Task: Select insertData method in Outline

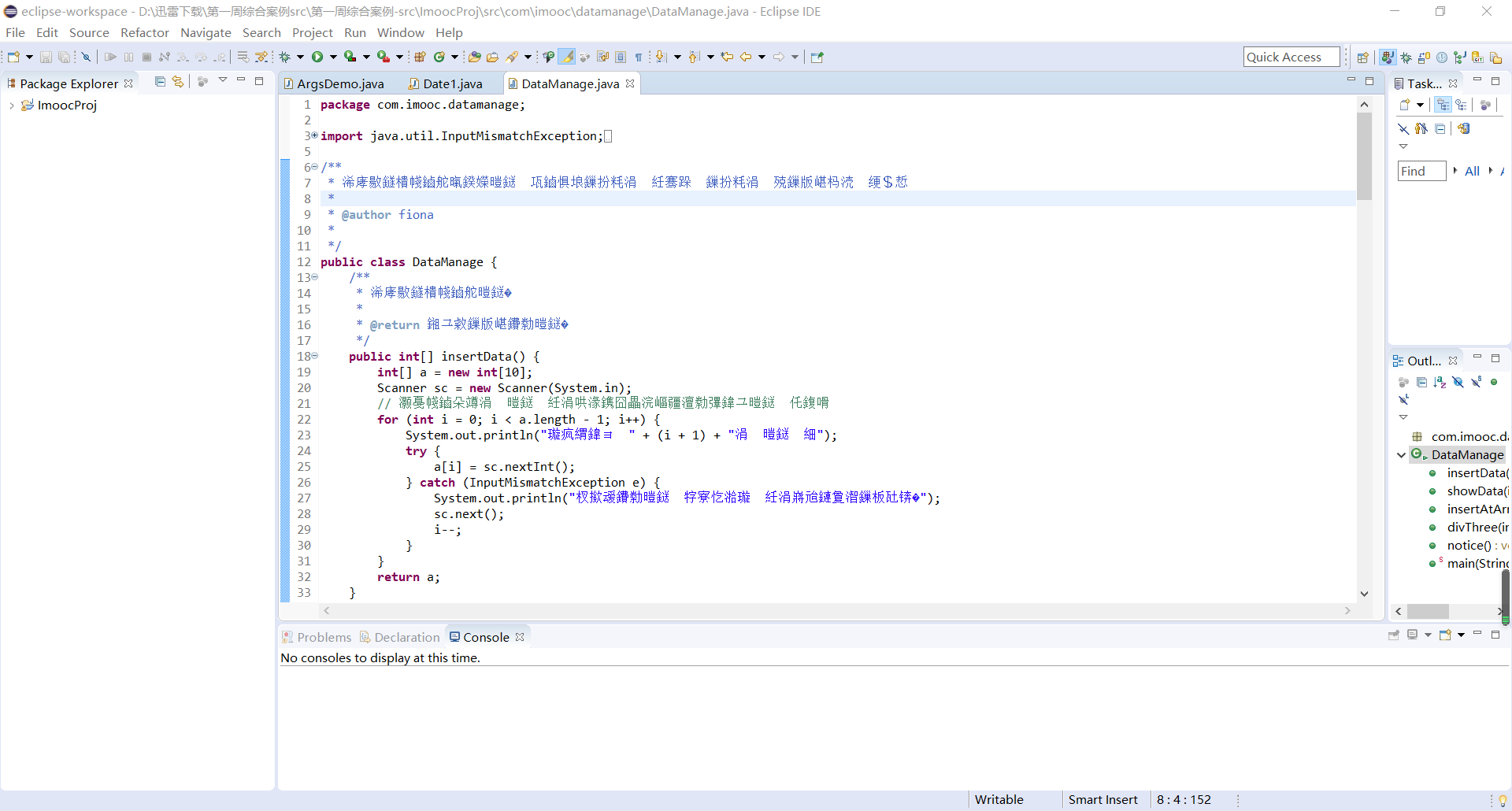Action: tap(1469, 473)
